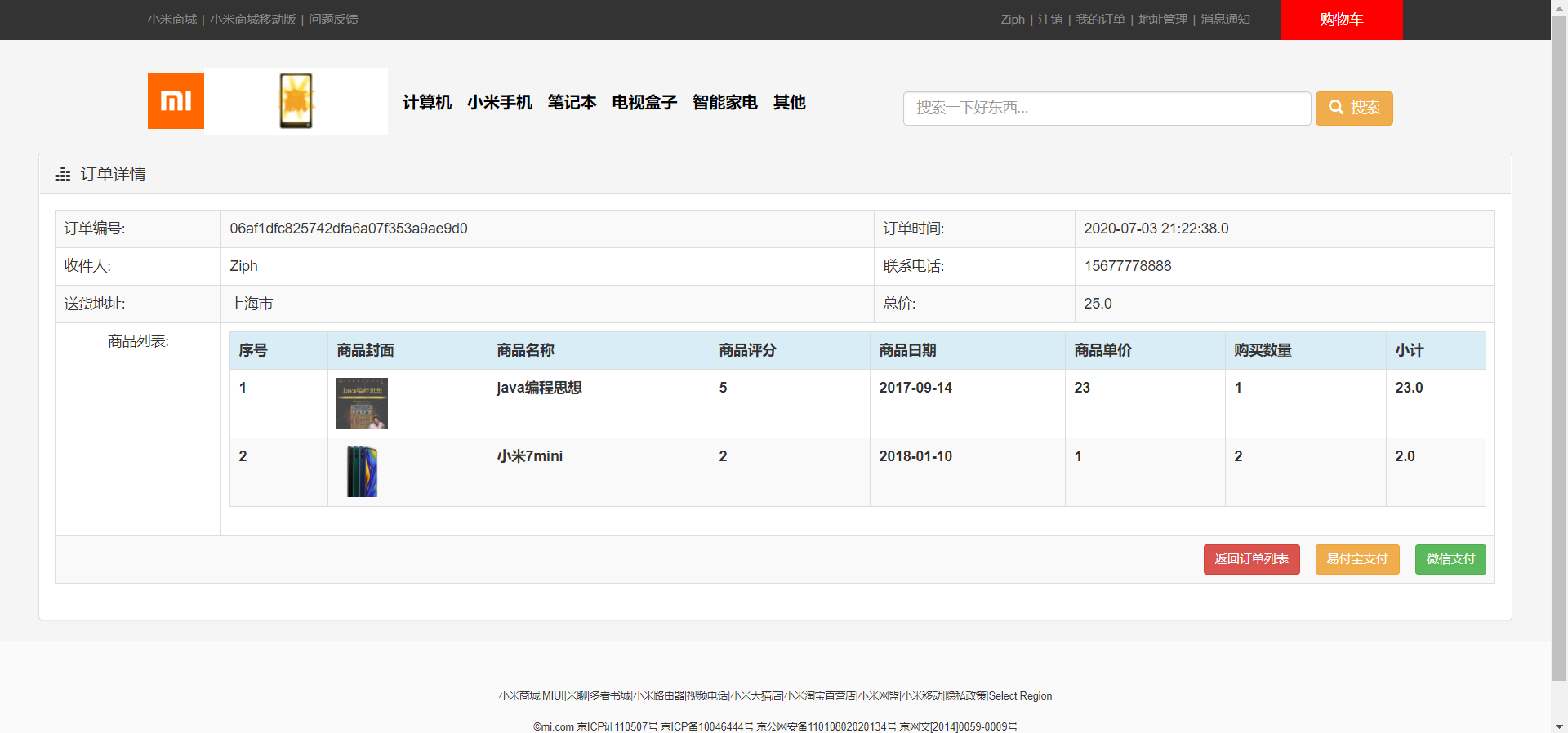
Task: Click the 购买数量 column header
Action: click(x=1263, y=350)
